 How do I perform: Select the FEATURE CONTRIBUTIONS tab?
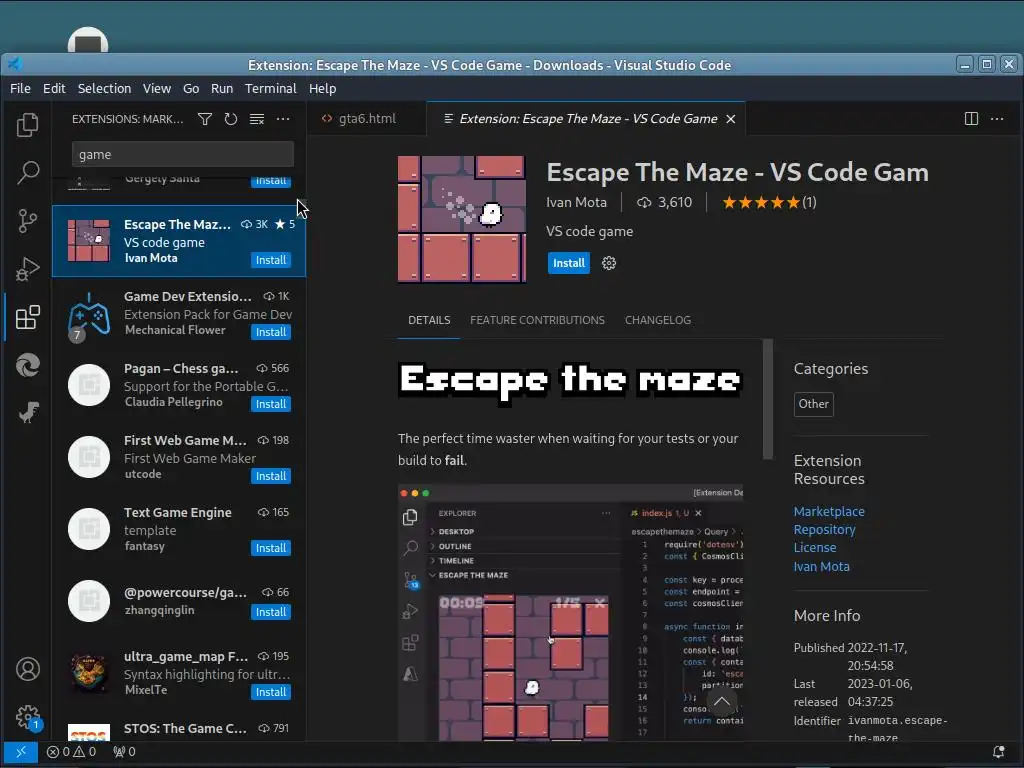click(537, 320)
